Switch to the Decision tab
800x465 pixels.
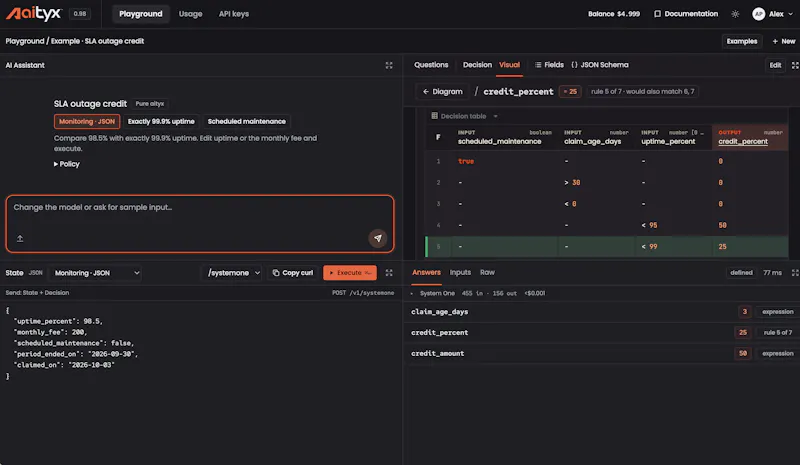(477, 65)
